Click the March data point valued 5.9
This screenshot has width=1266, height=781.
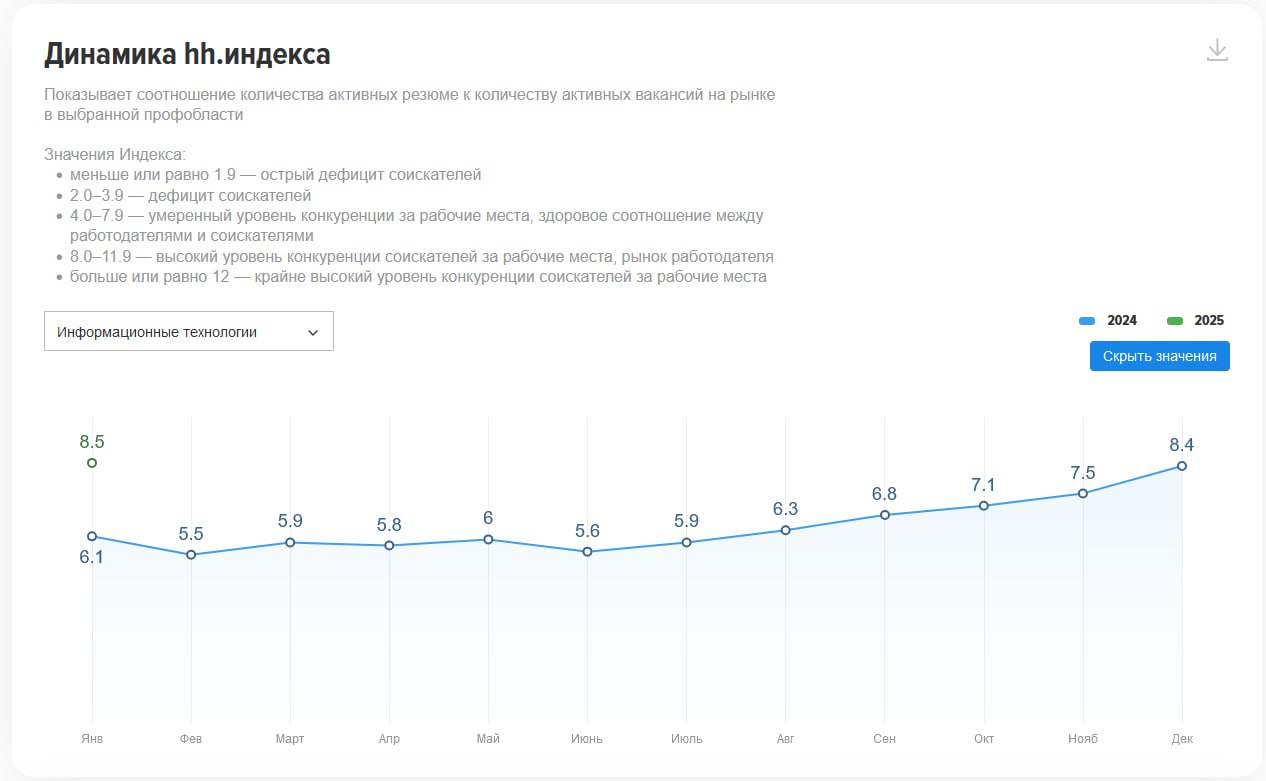pos(290,543)
